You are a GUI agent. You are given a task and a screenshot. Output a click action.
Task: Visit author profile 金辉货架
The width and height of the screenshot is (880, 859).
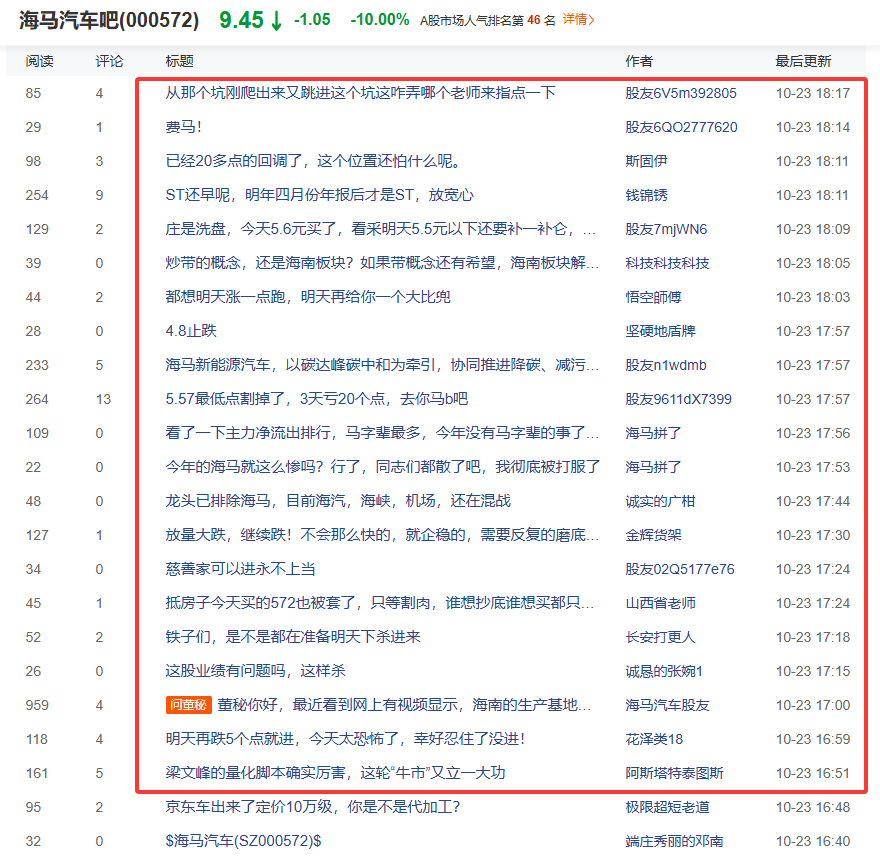pyautogui.click(x=653, y=535)
